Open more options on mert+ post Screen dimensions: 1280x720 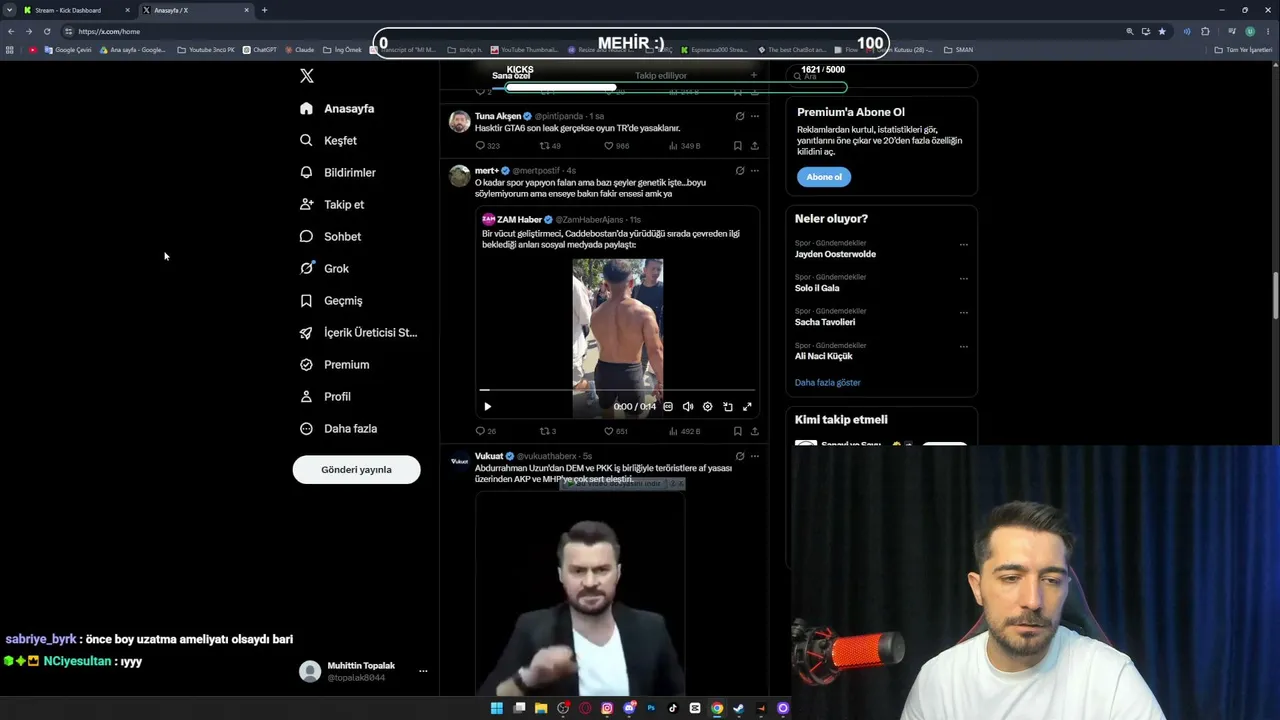[x=755, y=170]
